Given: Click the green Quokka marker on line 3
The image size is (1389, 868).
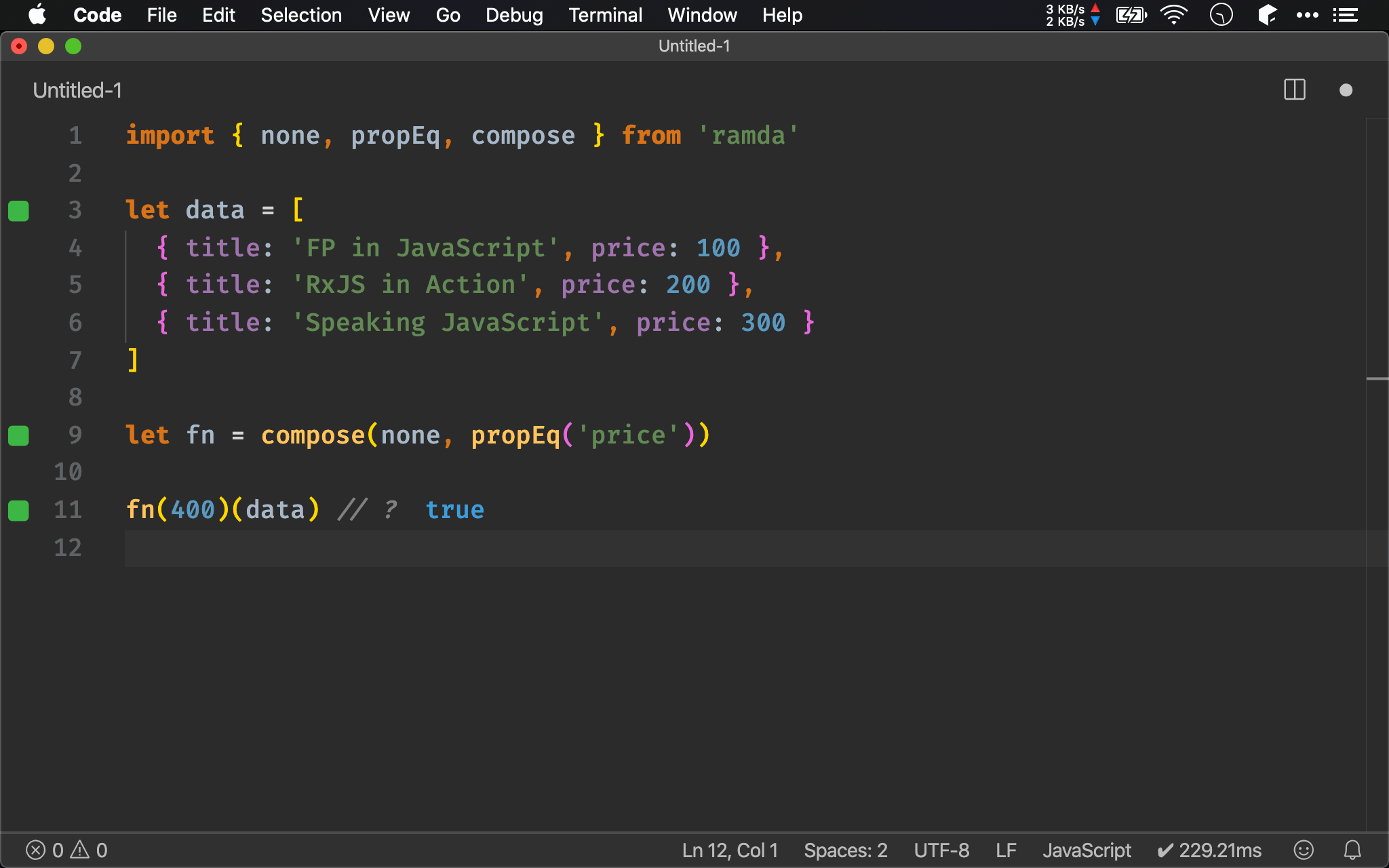Looking at the screenshot, I should point(18,211).
